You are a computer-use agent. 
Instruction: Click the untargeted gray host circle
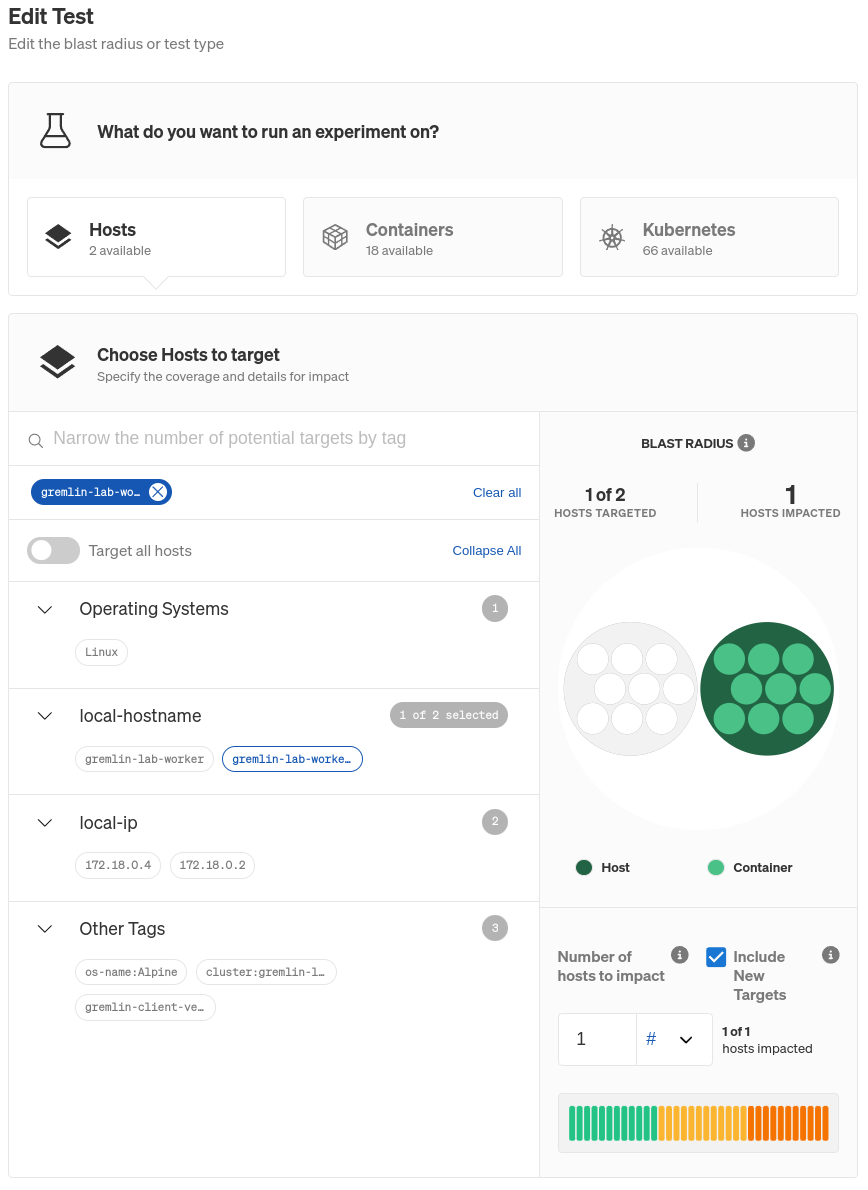point(630,688)
